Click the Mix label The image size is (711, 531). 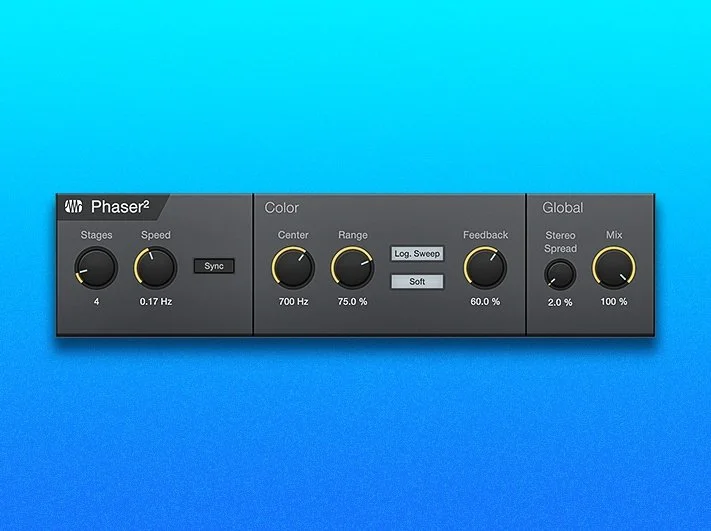click(x=614, y=235)
